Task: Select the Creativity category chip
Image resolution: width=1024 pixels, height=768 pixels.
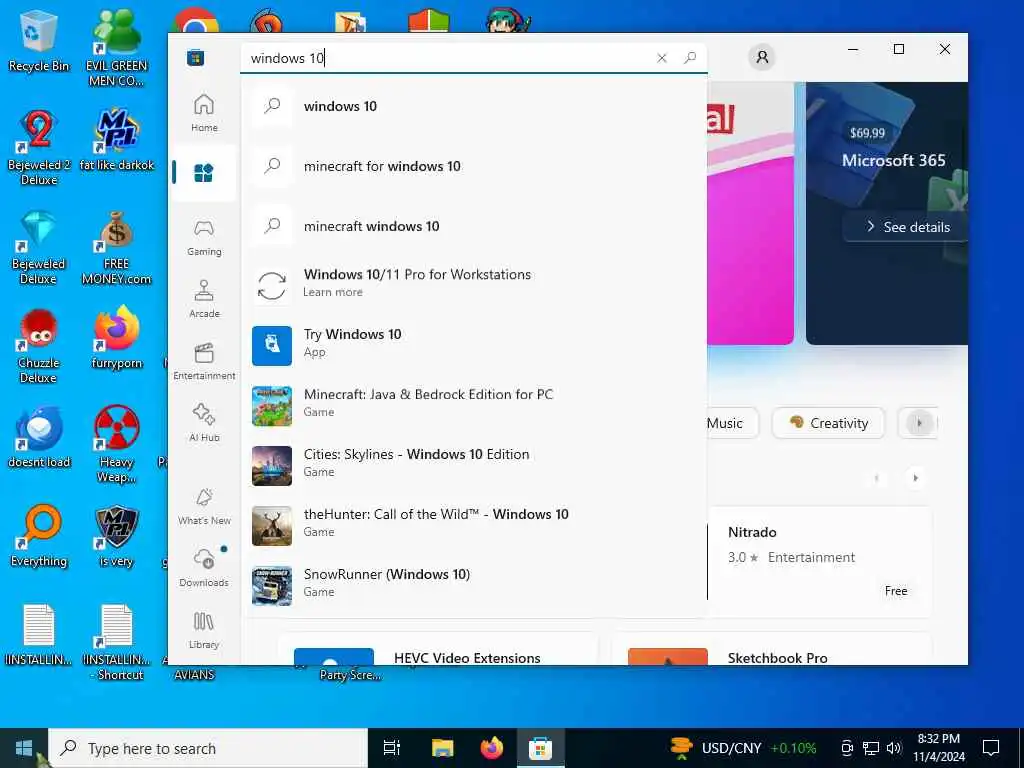Action: click(x=828, y=423)
